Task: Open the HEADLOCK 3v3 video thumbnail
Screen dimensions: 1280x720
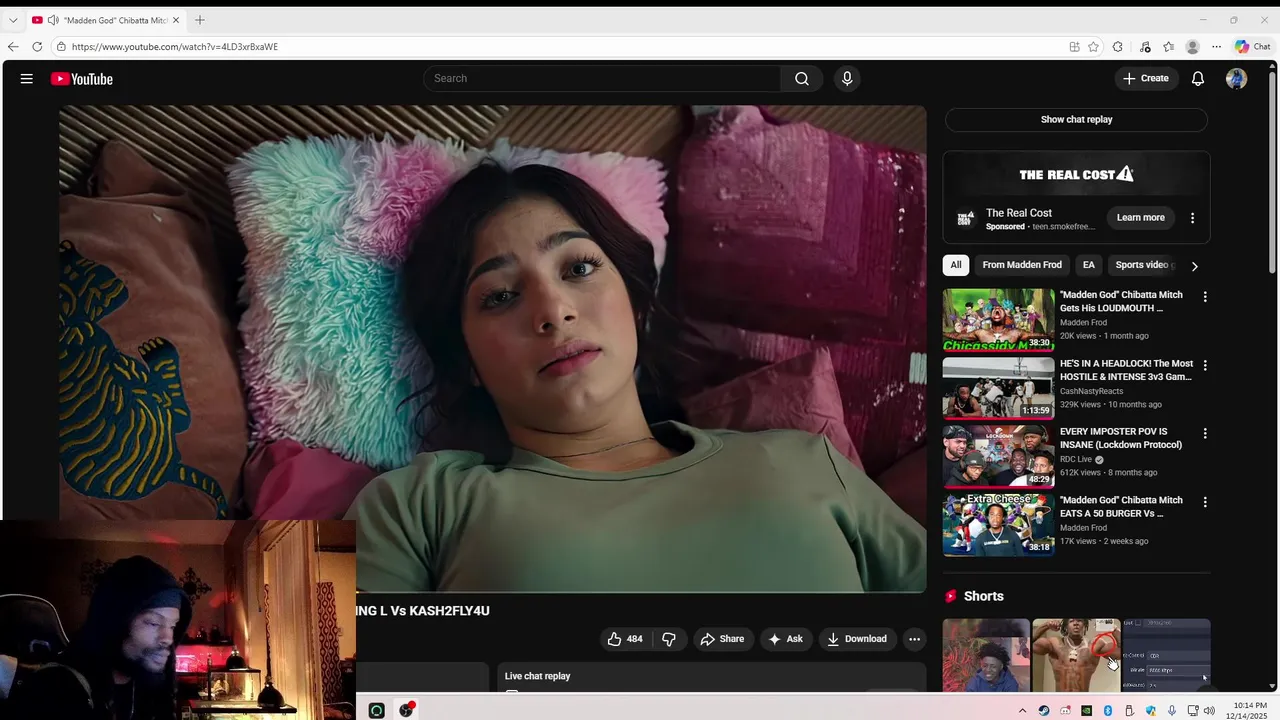Action: pos(998,388)
